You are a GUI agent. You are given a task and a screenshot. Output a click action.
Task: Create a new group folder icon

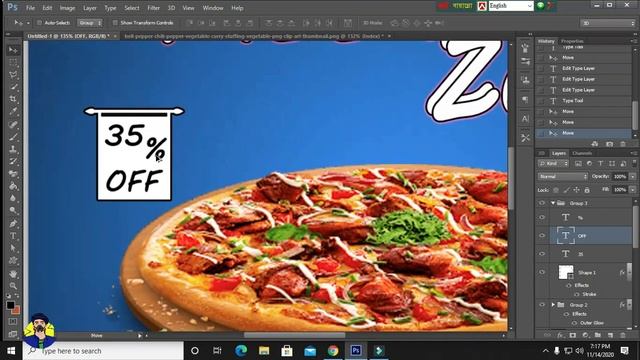[x=598, y=335]
